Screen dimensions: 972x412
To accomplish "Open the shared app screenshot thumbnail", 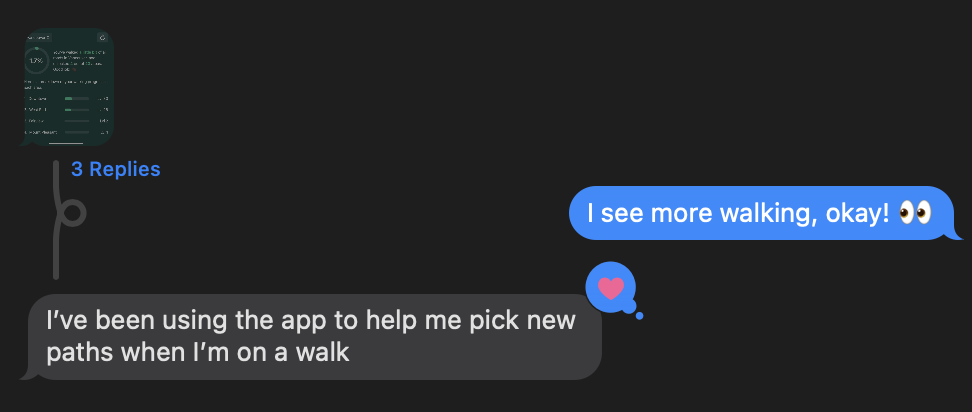I will 68,87.
